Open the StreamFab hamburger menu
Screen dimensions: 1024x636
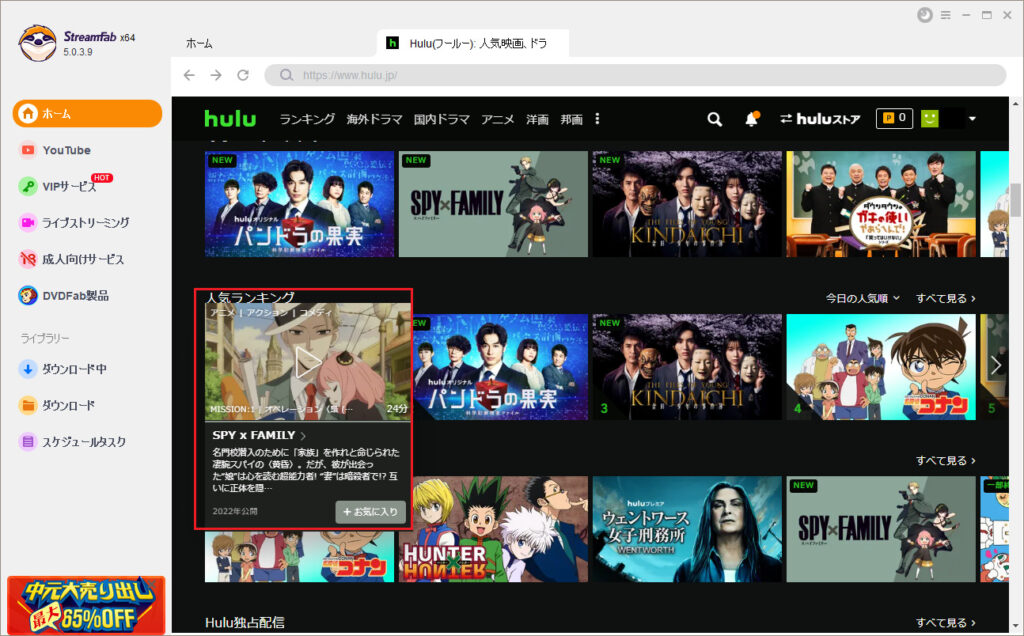(946, 15)
